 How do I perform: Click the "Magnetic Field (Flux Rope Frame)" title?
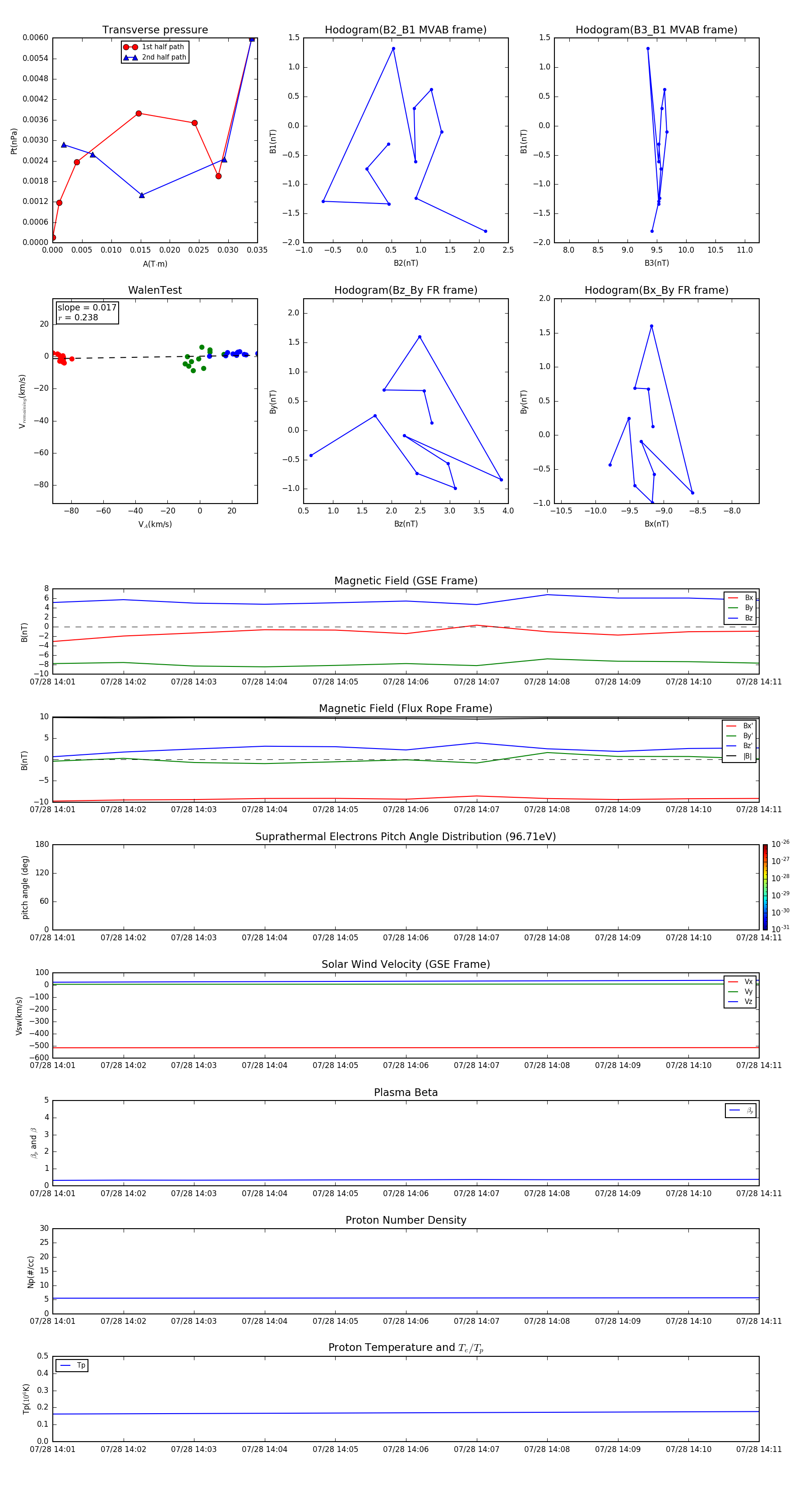coord(406,708)
